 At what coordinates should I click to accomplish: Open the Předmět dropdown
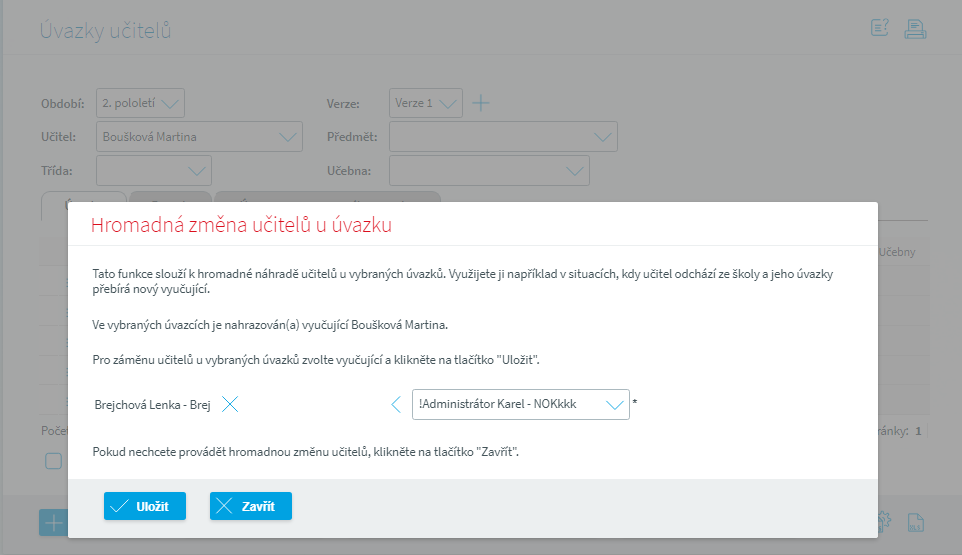(x=502, y=137)
